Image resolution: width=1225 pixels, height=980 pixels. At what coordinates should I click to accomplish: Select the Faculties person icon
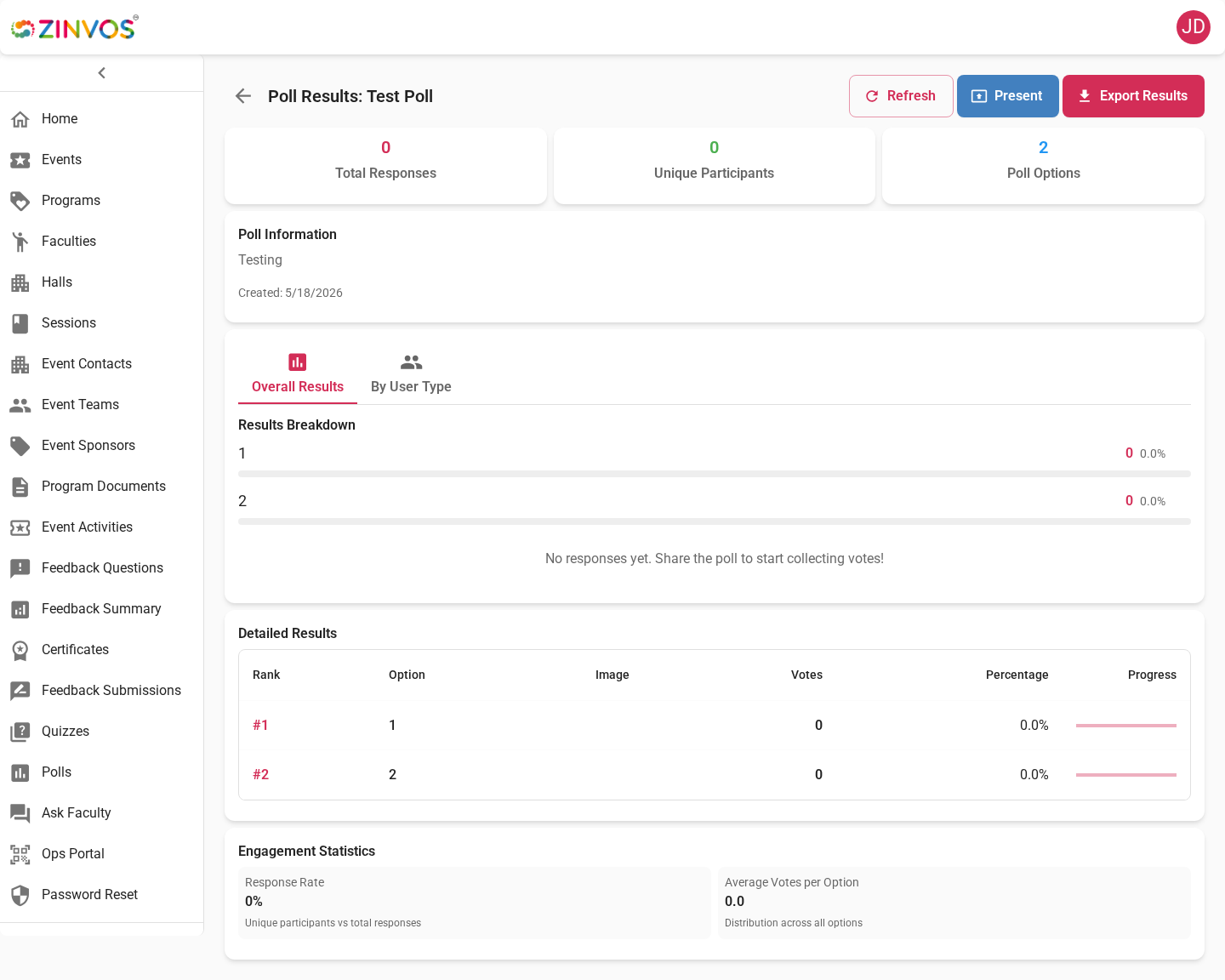(x=20, y=242)
